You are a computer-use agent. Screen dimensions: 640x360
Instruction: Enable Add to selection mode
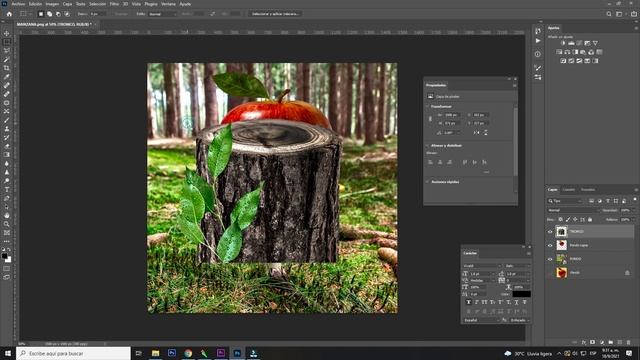[x=49, y=14]
